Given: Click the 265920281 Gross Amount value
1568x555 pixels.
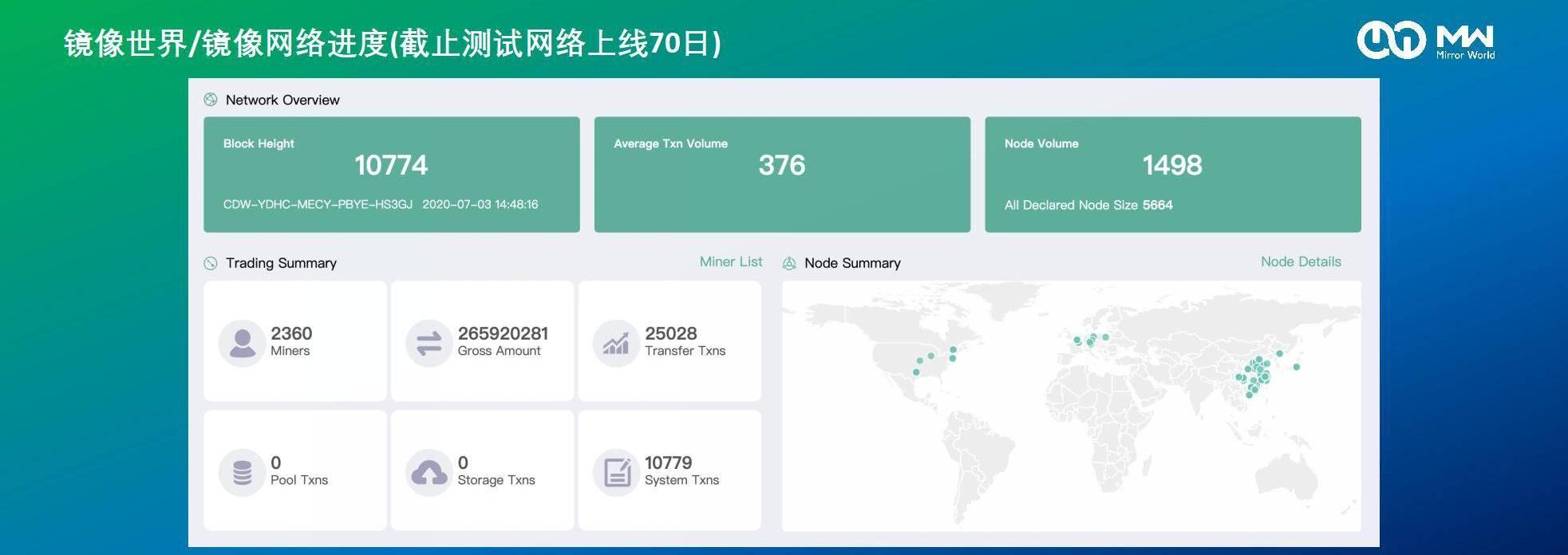Looking at the screenshot, I should pyautogui.click(x=503, y=333).
